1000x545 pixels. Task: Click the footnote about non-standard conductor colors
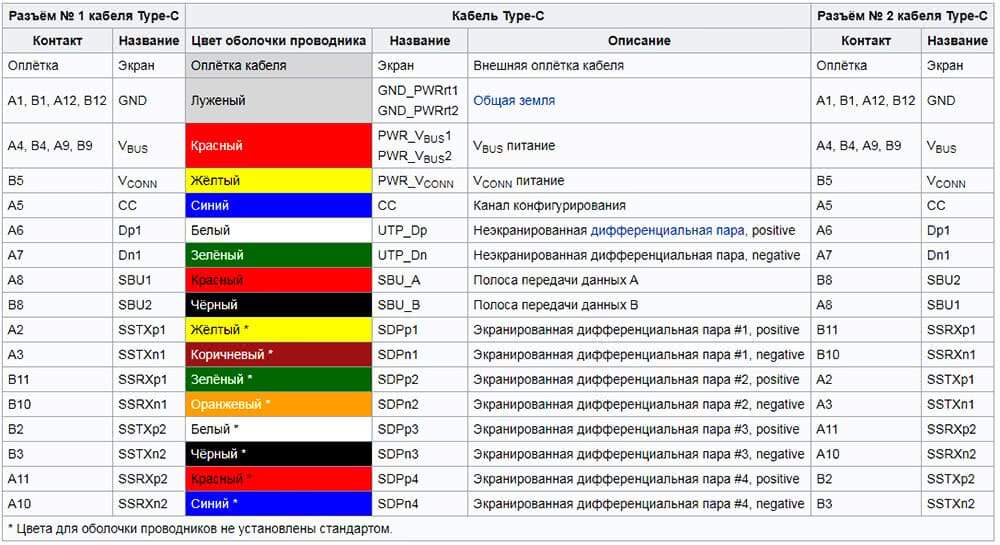tap(200, 528)
